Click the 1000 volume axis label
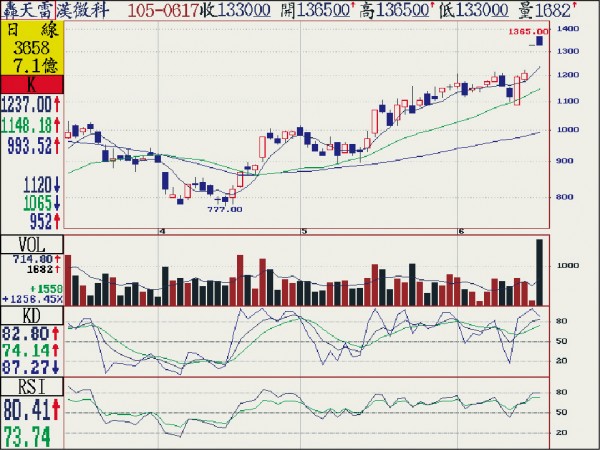The height and width of the screenshot is (450, 600). [x=568, y=266]
